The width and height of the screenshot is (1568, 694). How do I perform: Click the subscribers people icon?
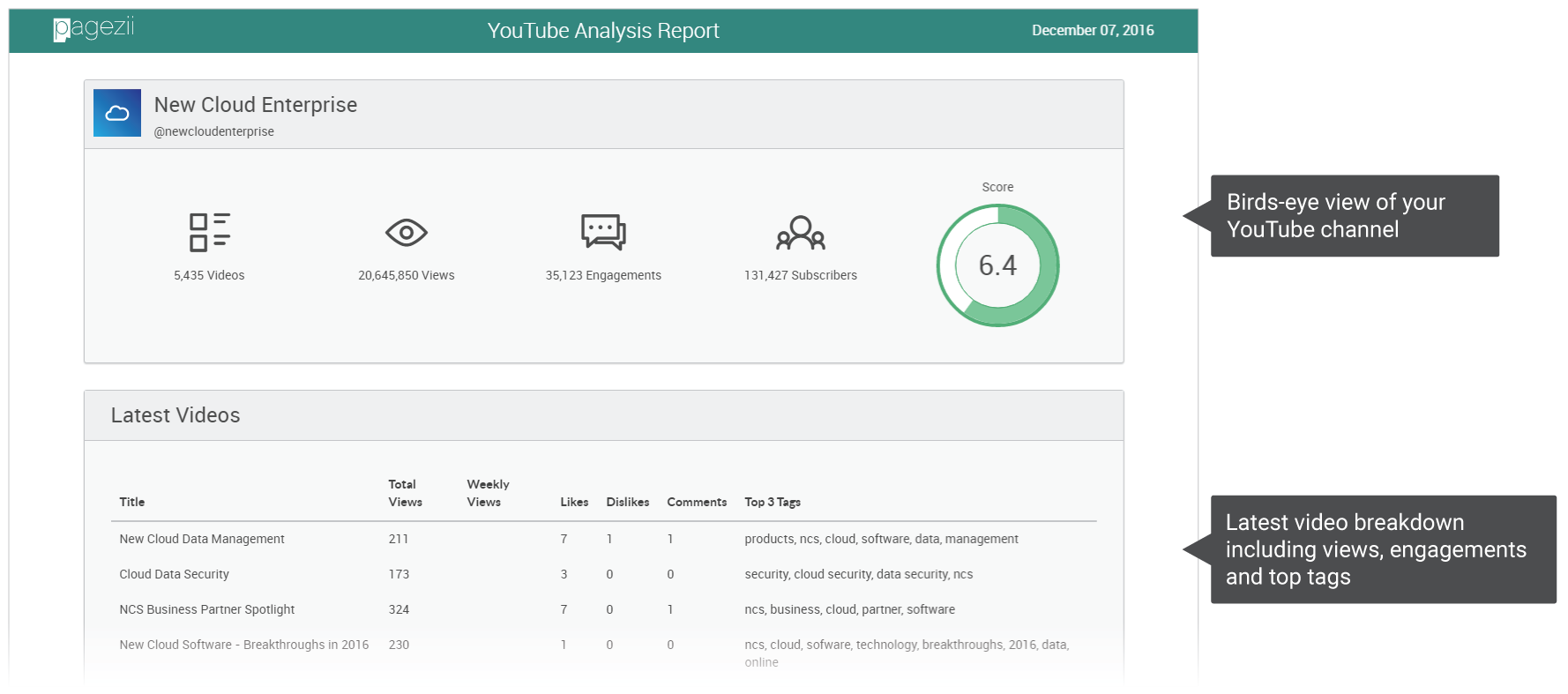click(801, 233)
